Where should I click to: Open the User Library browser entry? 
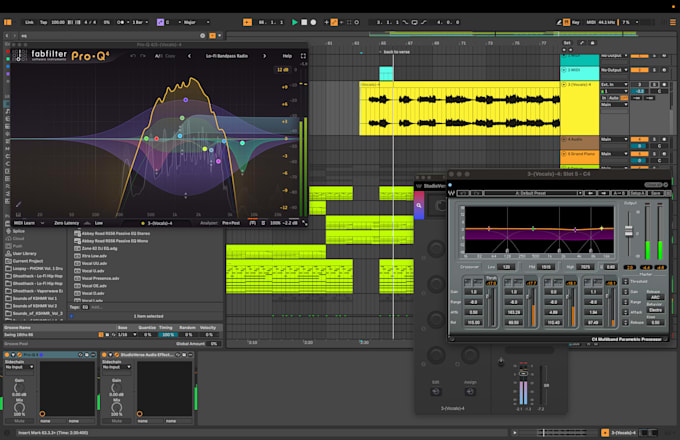tap(24, 253)
